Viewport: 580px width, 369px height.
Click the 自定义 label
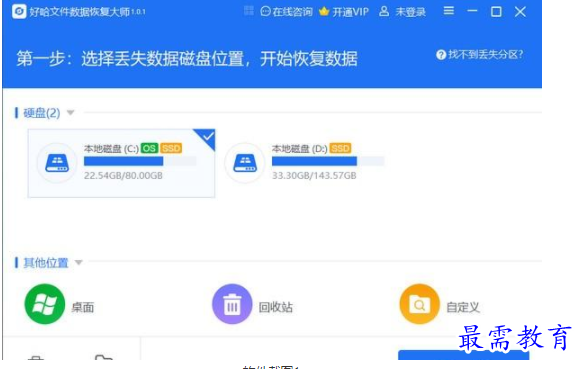pyautogui.click(x=463, y=307)
